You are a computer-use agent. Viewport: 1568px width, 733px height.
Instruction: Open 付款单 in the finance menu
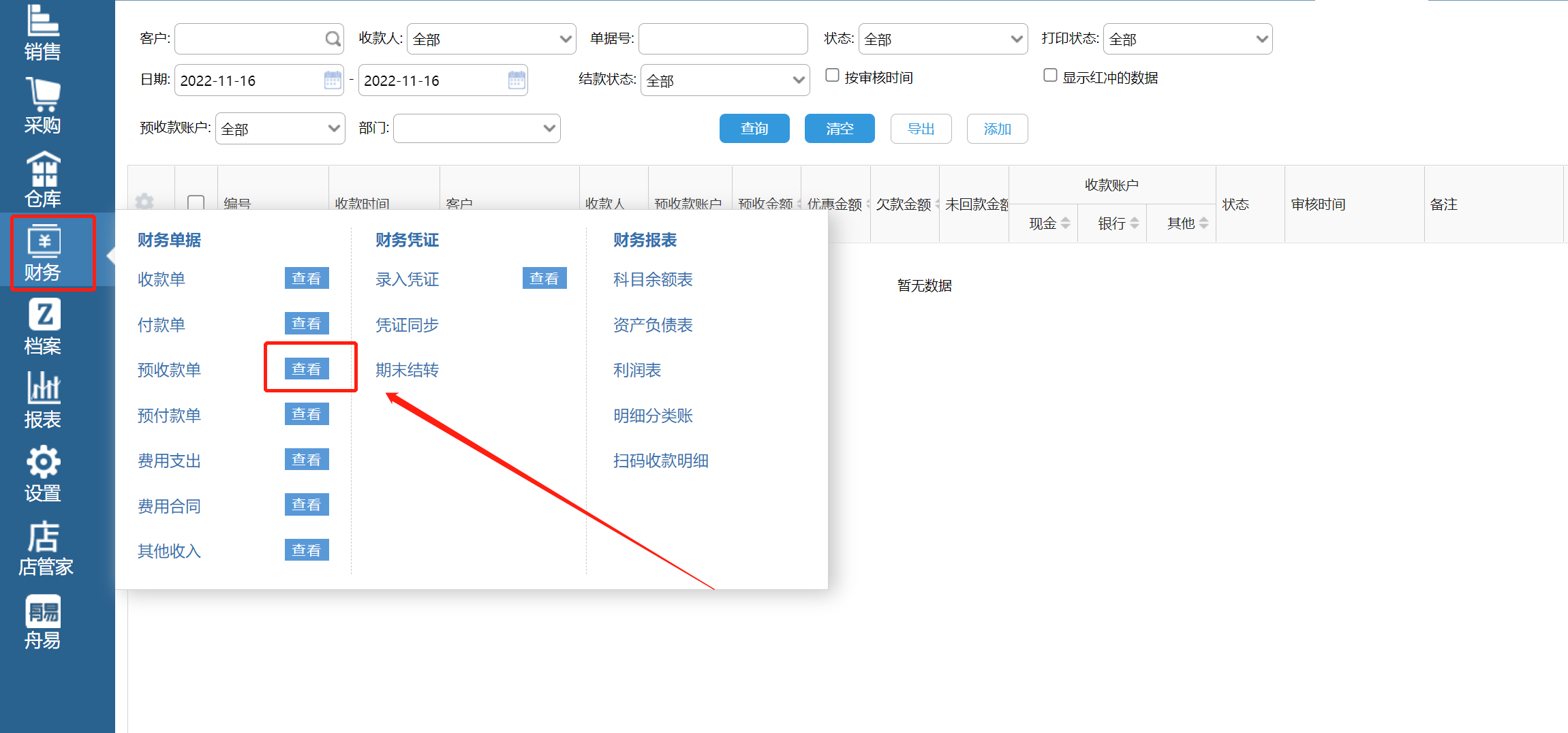coord(162,325)
